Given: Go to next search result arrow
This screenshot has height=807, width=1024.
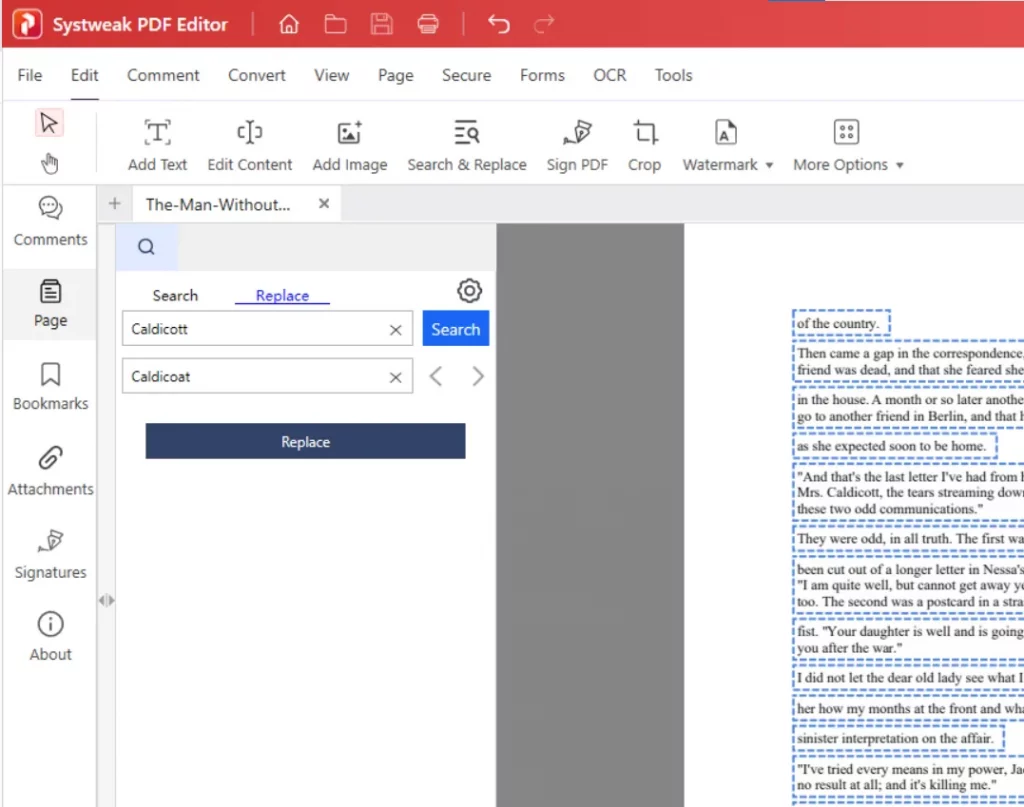Looking at the screenshot, I should pos(477,376).
